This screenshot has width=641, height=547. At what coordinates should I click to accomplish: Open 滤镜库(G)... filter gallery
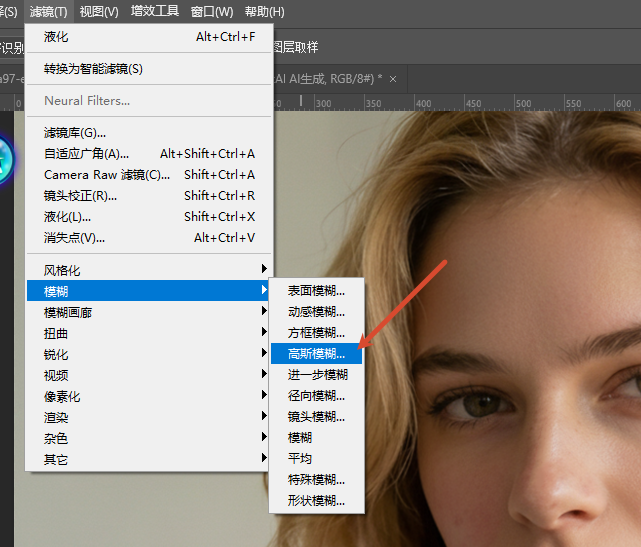click(149, 132)
